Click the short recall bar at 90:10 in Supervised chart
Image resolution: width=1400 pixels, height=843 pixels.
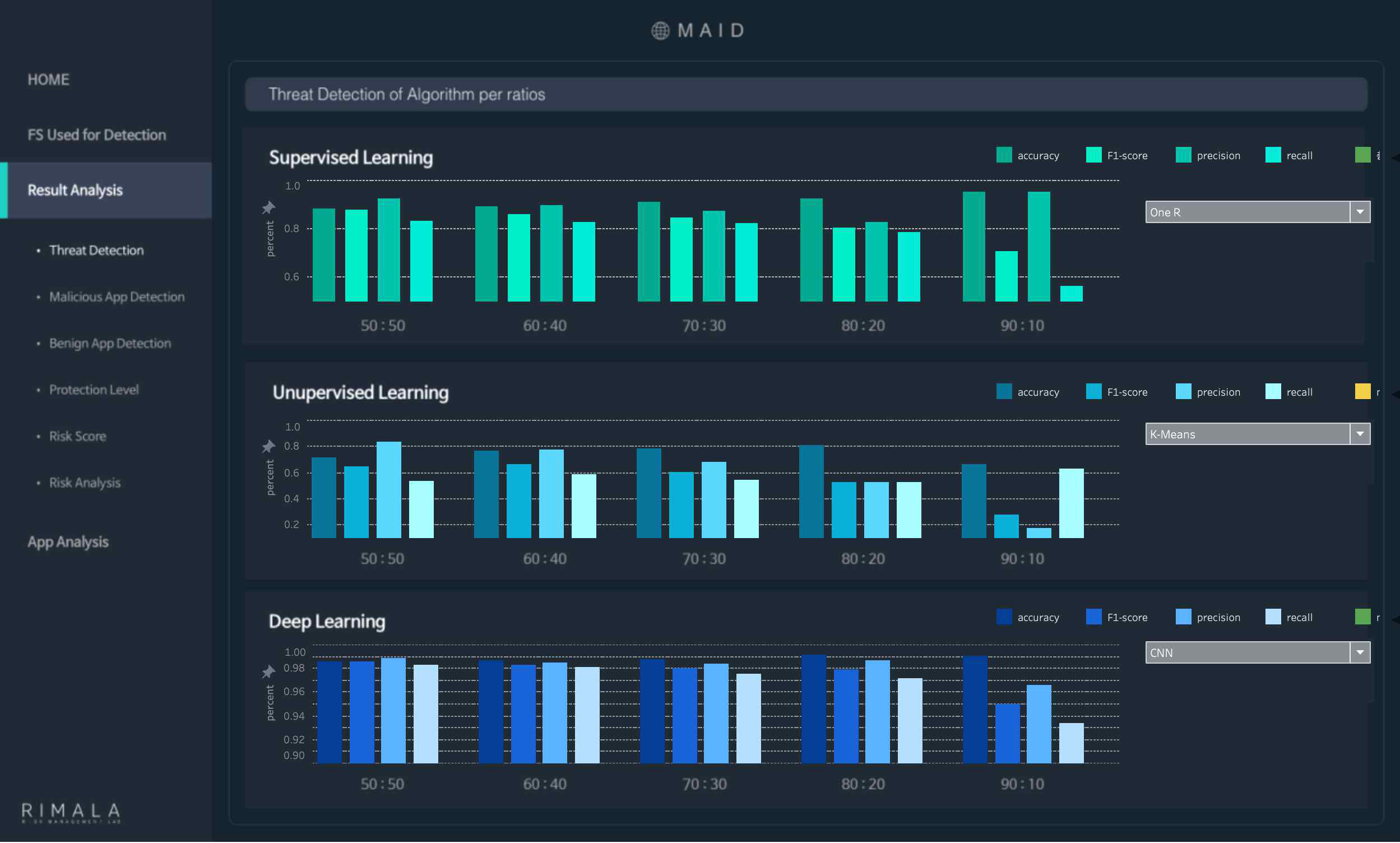click(x=1072, y=294)
